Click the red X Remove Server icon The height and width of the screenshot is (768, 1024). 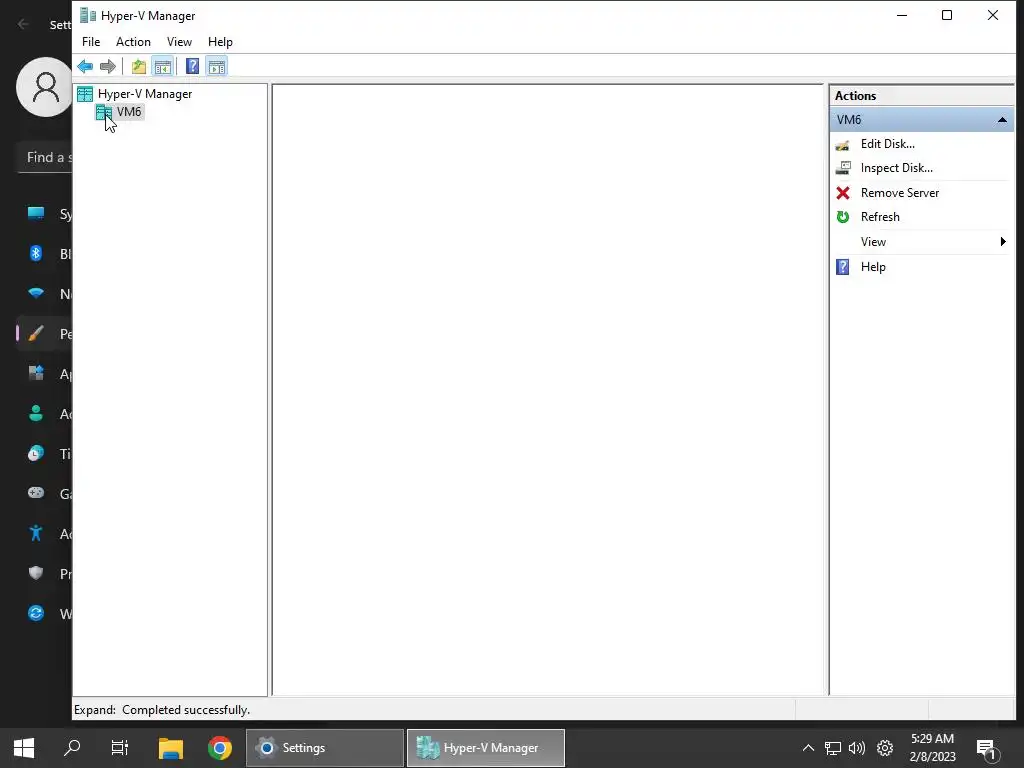(842, 193)
